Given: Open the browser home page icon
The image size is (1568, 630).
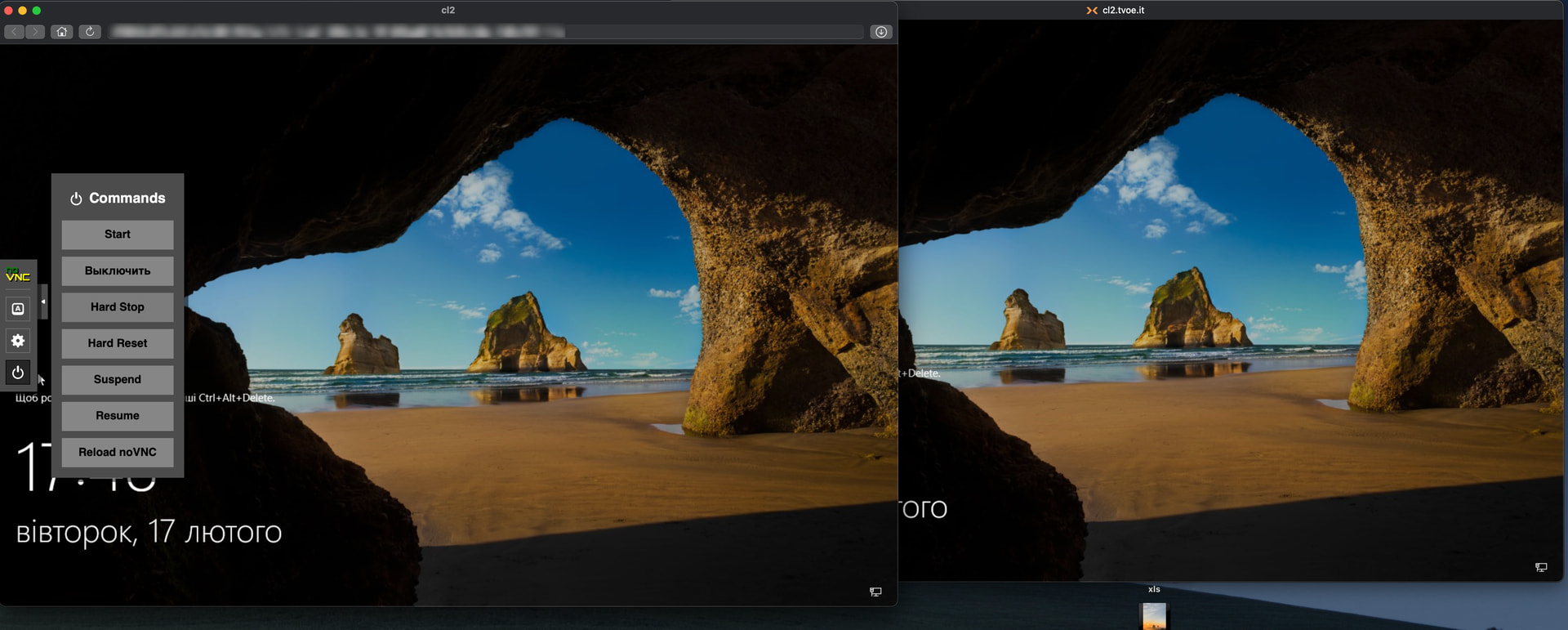Looking at the screenshot, I should [62, 32].
